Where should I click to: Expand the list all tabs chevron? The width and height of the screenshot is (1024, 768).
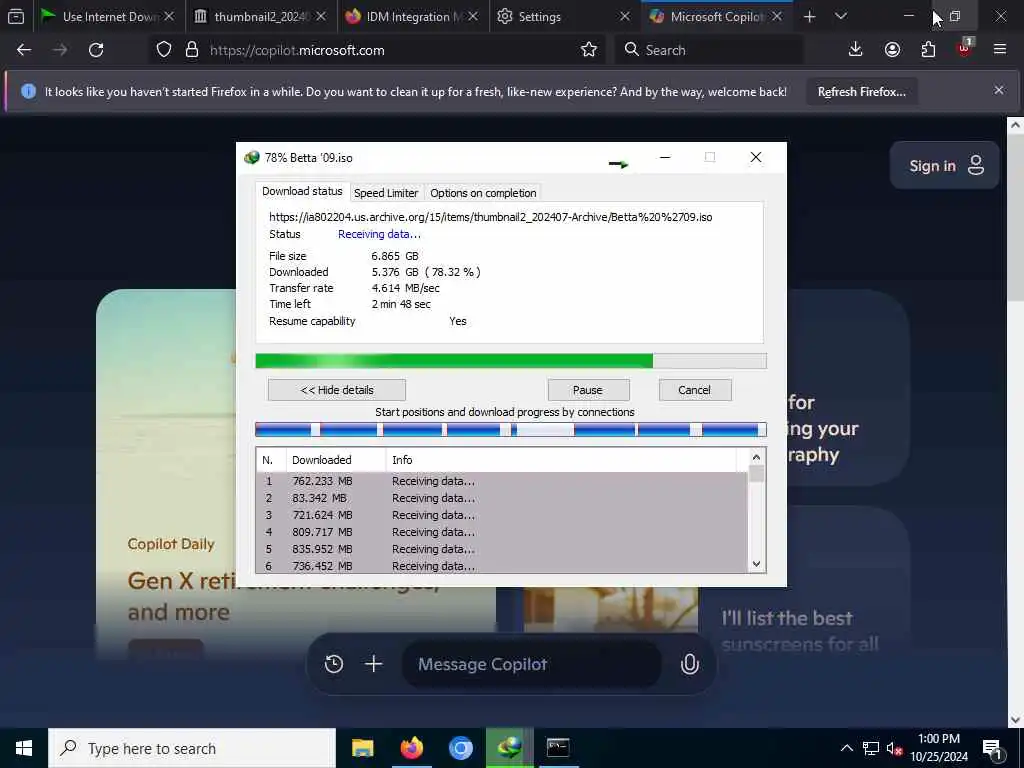[x=841, y=16]
